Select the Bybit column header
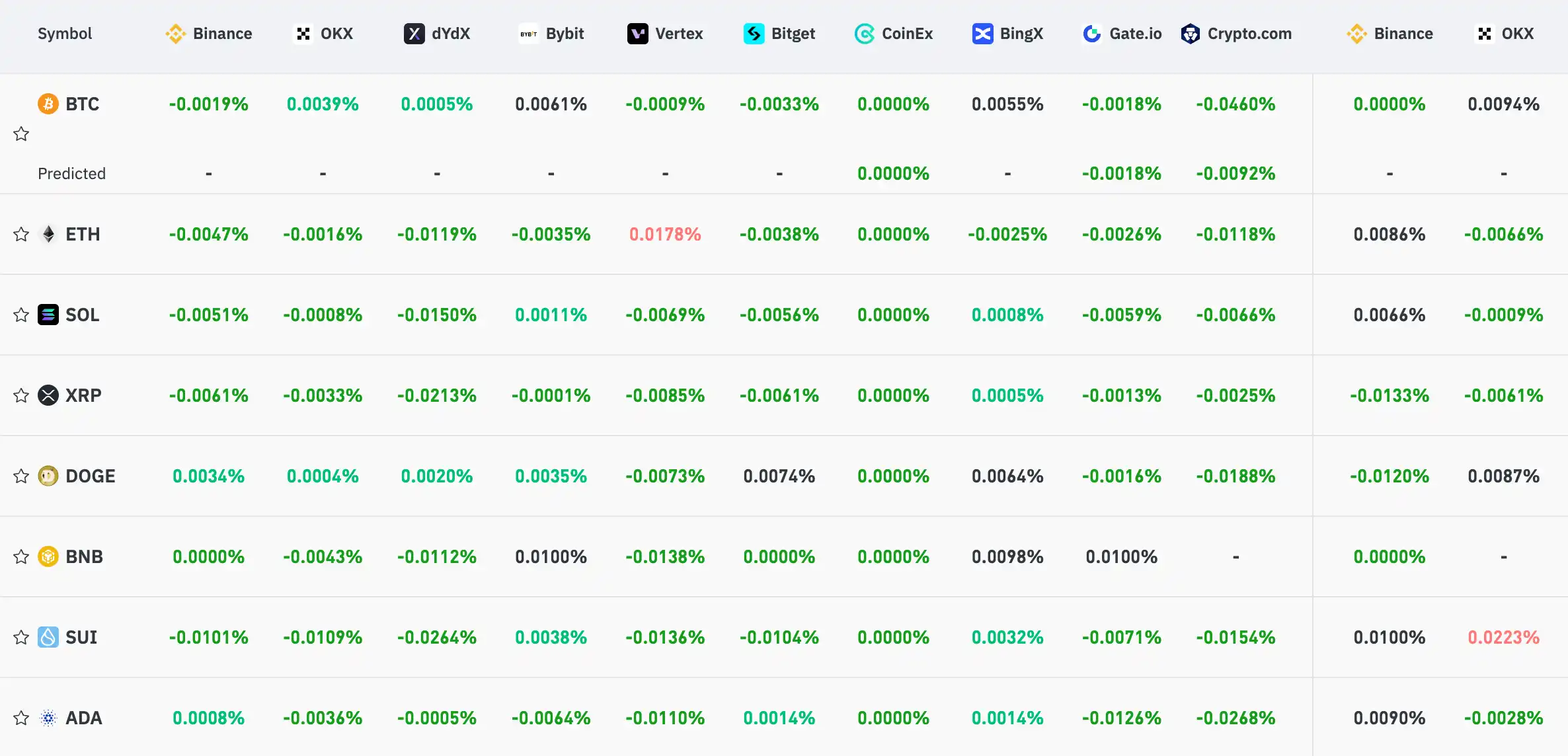 tap(551, 34)
